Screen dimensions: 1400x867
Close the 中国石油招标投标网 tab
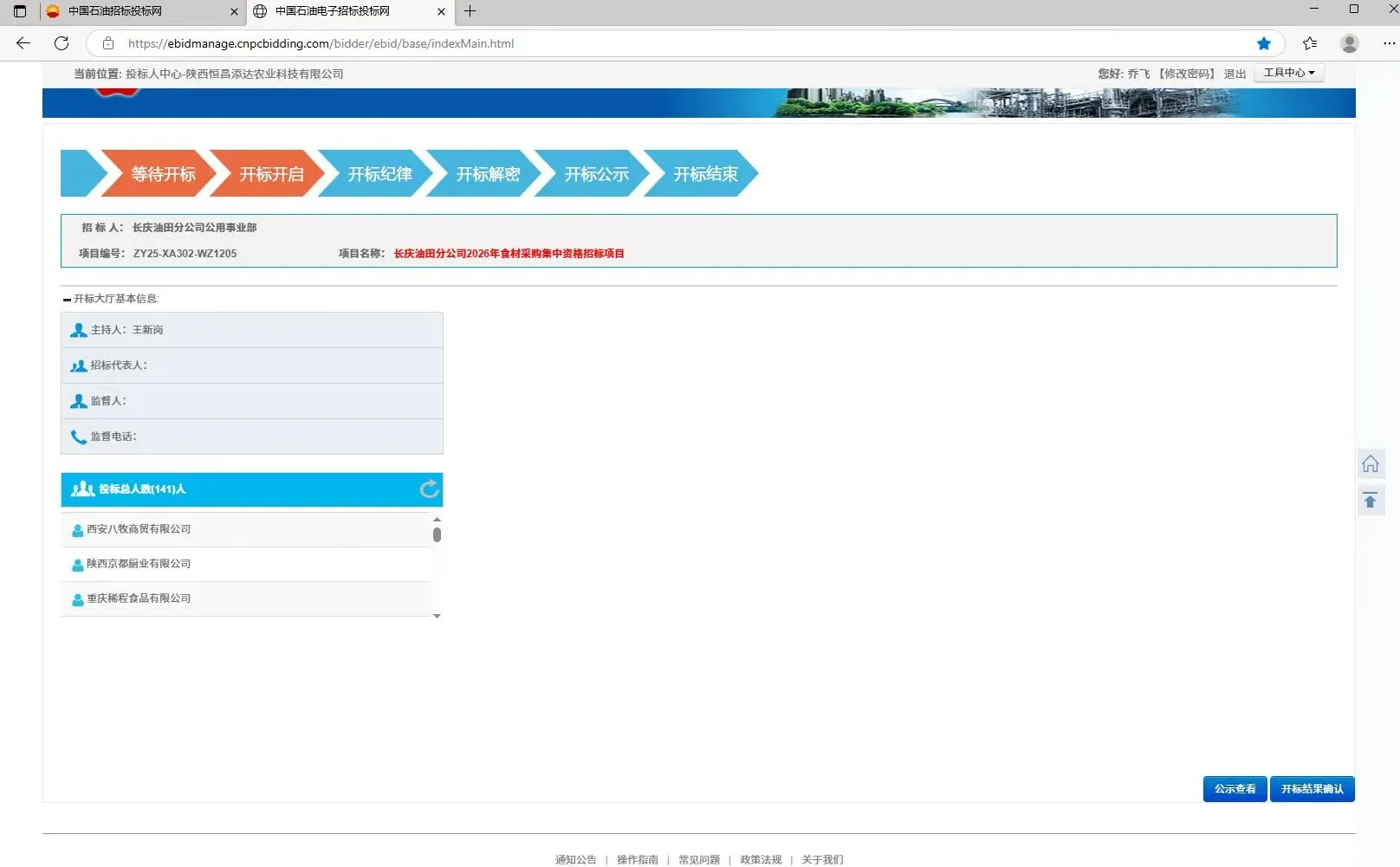[x=234, y=11]
